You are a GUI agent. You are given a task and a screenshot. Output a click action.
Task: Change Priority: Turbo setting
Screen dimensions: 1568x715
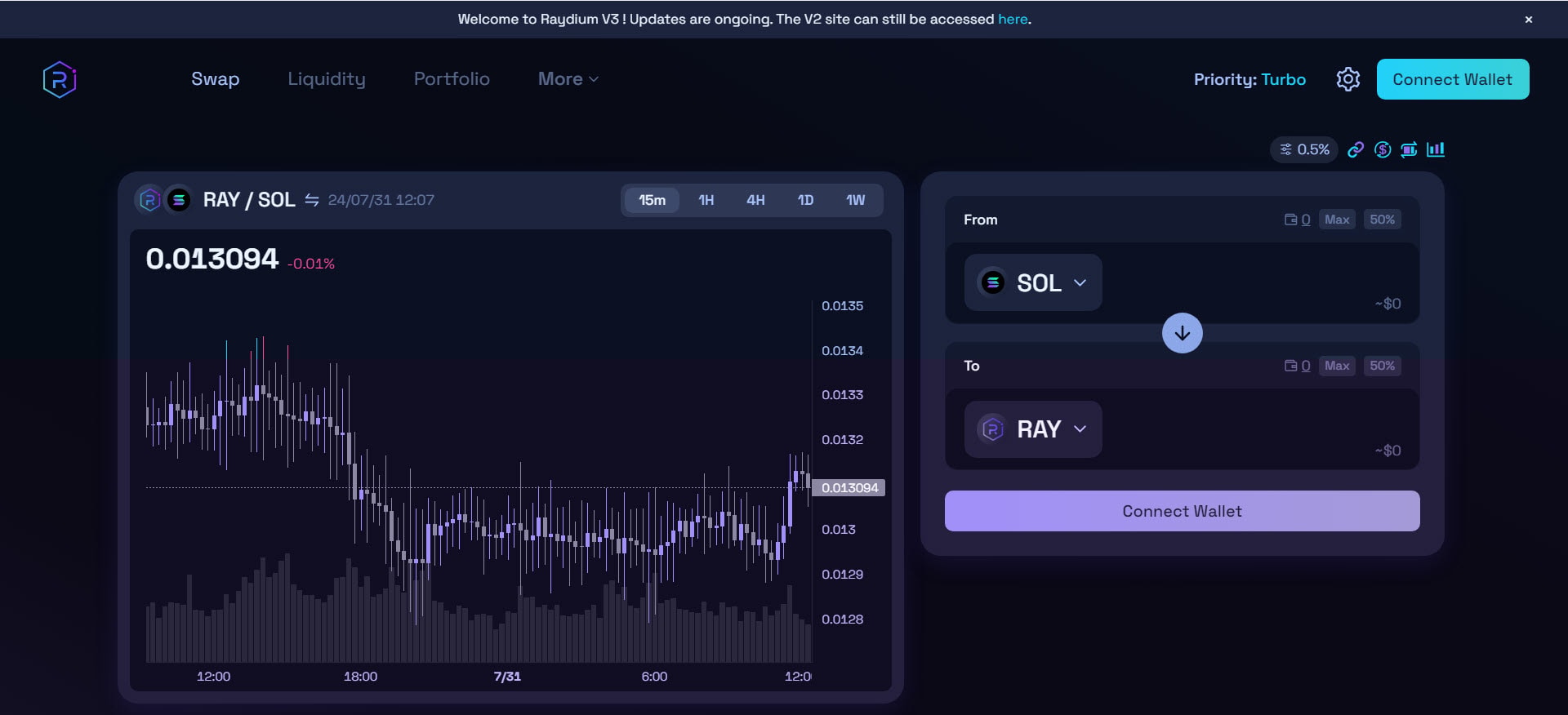(x=1249, y=79)
